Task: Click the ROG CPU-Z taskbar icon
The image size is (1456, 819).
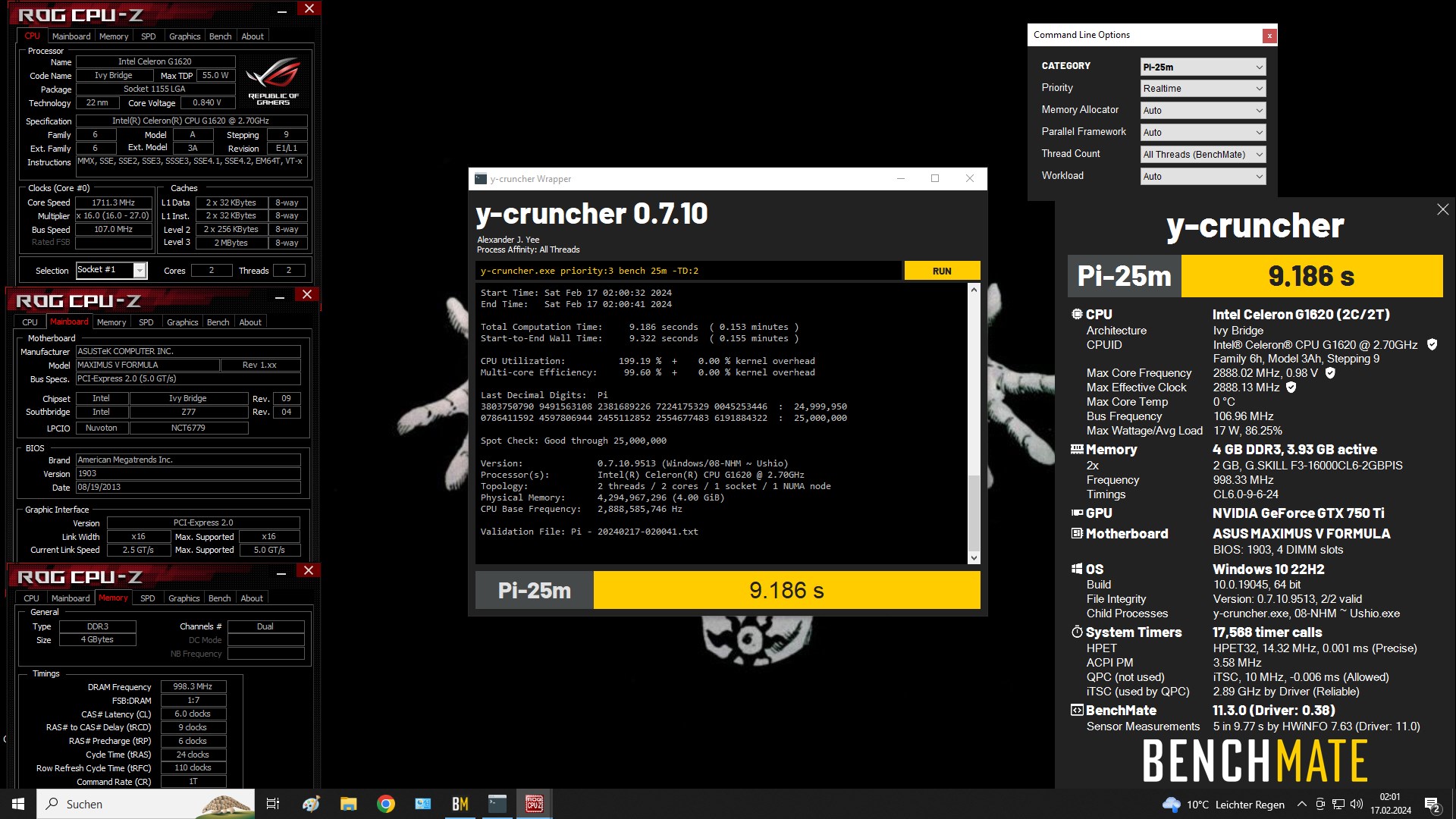Action: (534, 804)
